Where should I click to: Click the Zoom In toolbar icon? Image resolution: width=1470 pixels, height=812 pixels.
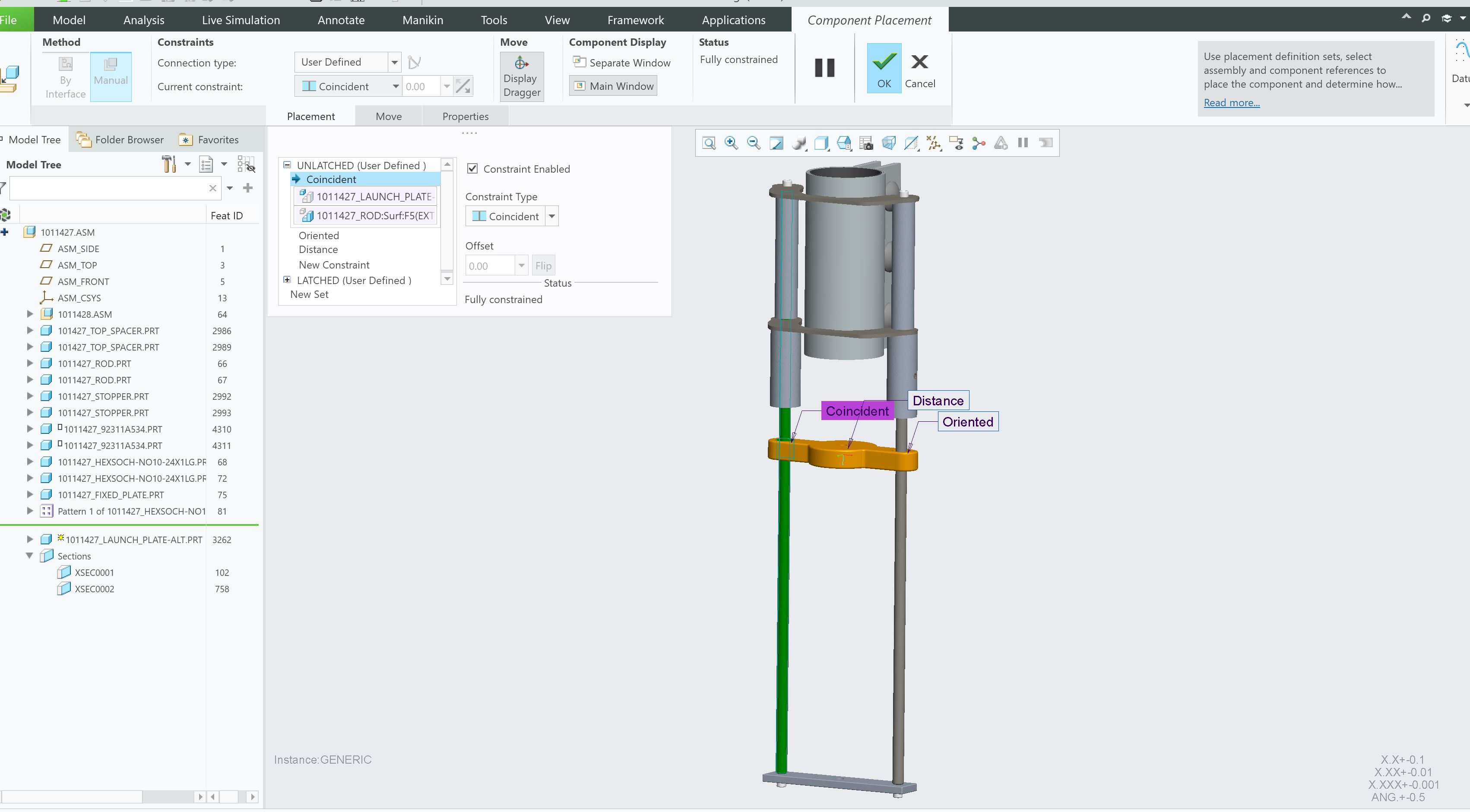point(731,143)
